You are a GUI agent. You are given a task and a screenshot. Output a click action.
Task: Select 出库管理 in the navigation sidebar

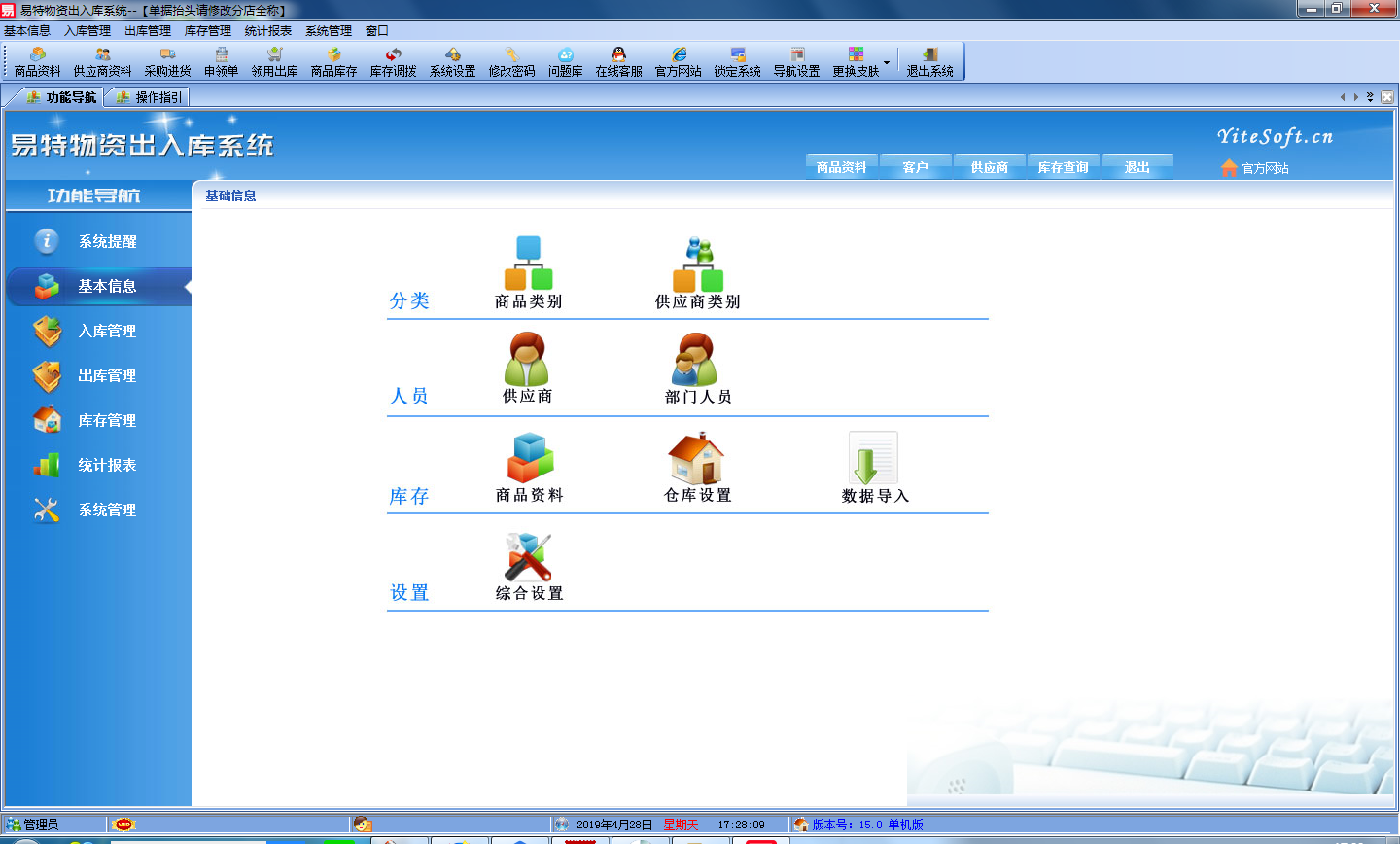pos(98,375)
